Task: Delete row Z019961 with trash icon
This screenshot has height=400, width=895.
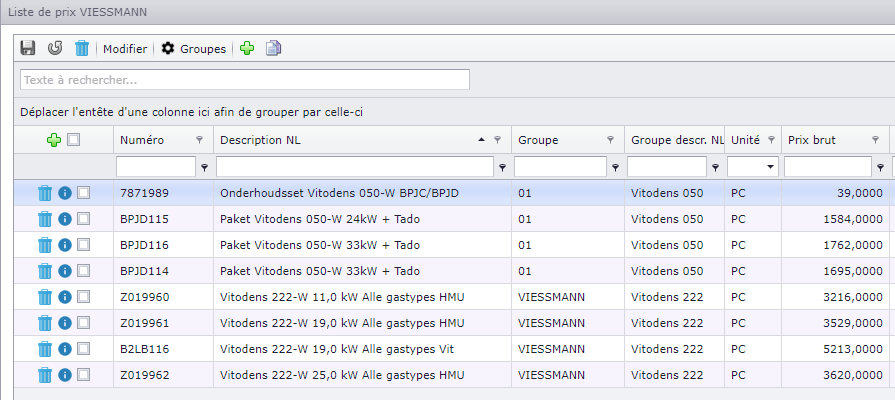Action: pyautogui.click(x=45, y=323)
